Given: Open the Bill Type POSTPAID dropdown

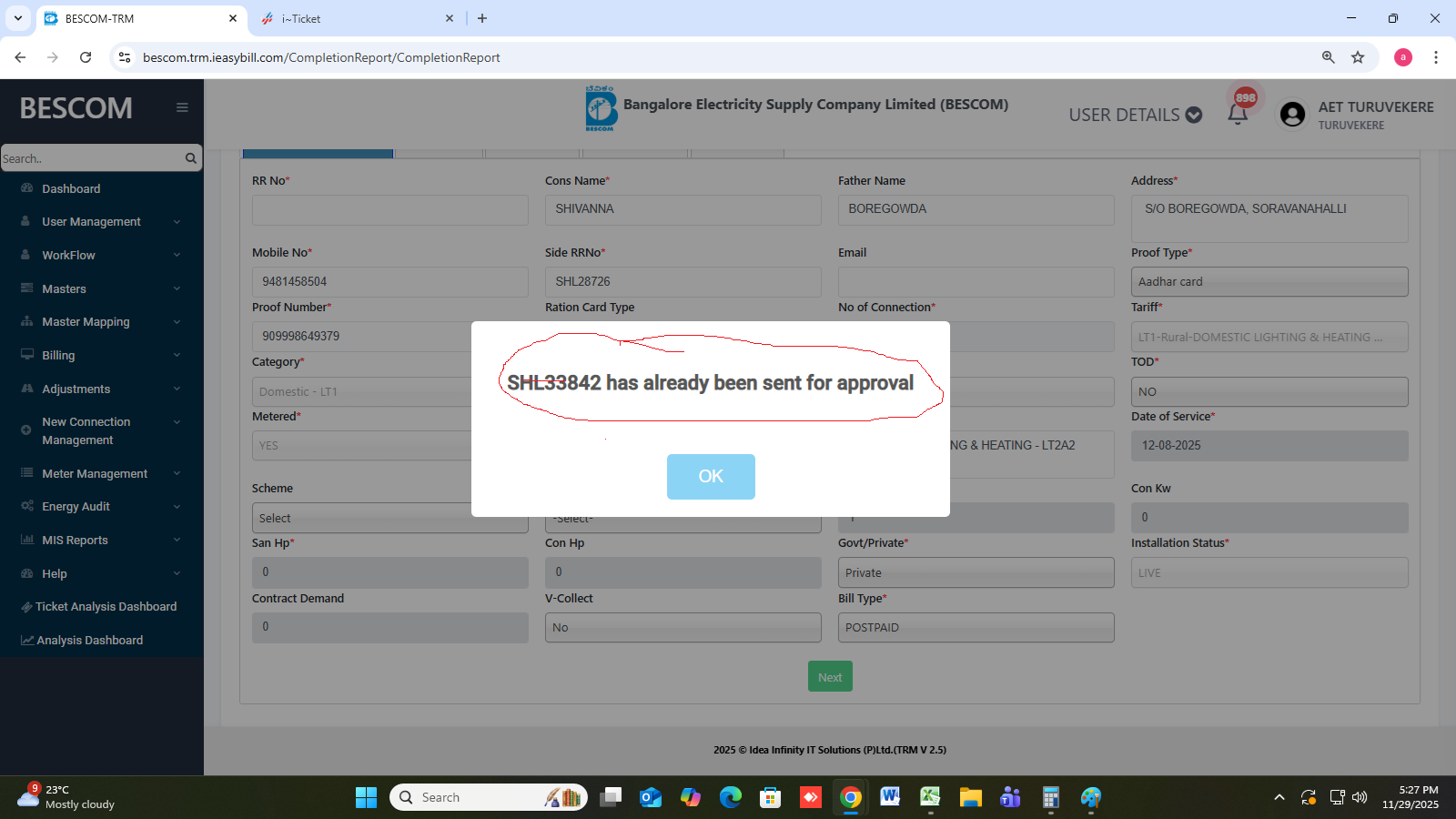Looking at the screenshot, I should pos(976,627).
